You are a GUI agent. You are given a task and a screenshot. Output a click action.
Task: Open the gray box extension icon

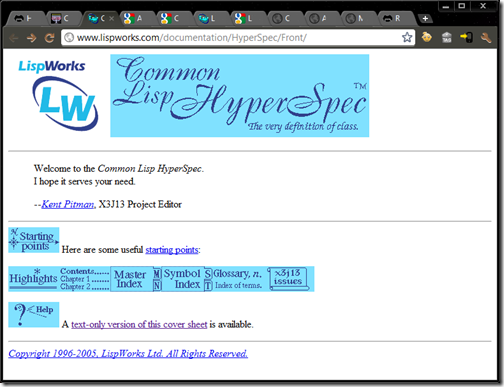(x=447, y=37)
